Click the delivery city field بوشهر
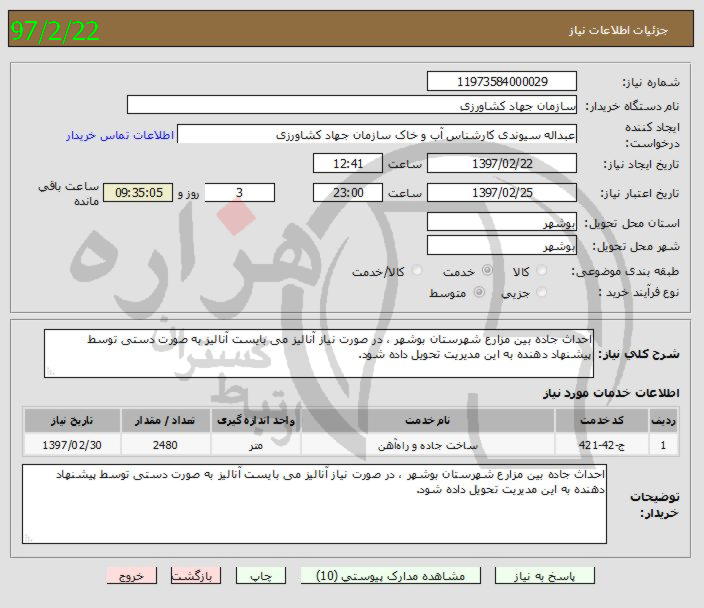Viewport: 704px width, 608px height. (x=502, y=246)
